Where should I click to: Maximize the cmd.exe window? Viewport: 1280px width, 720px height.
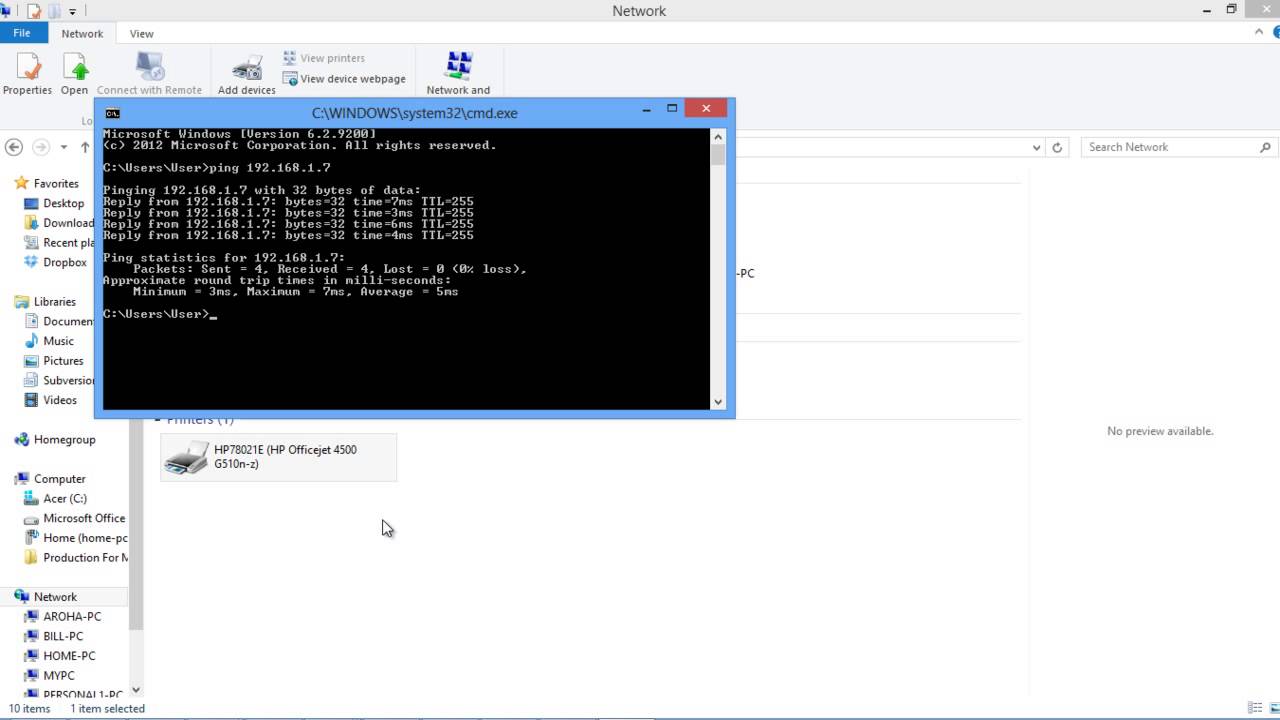(672, 109)
